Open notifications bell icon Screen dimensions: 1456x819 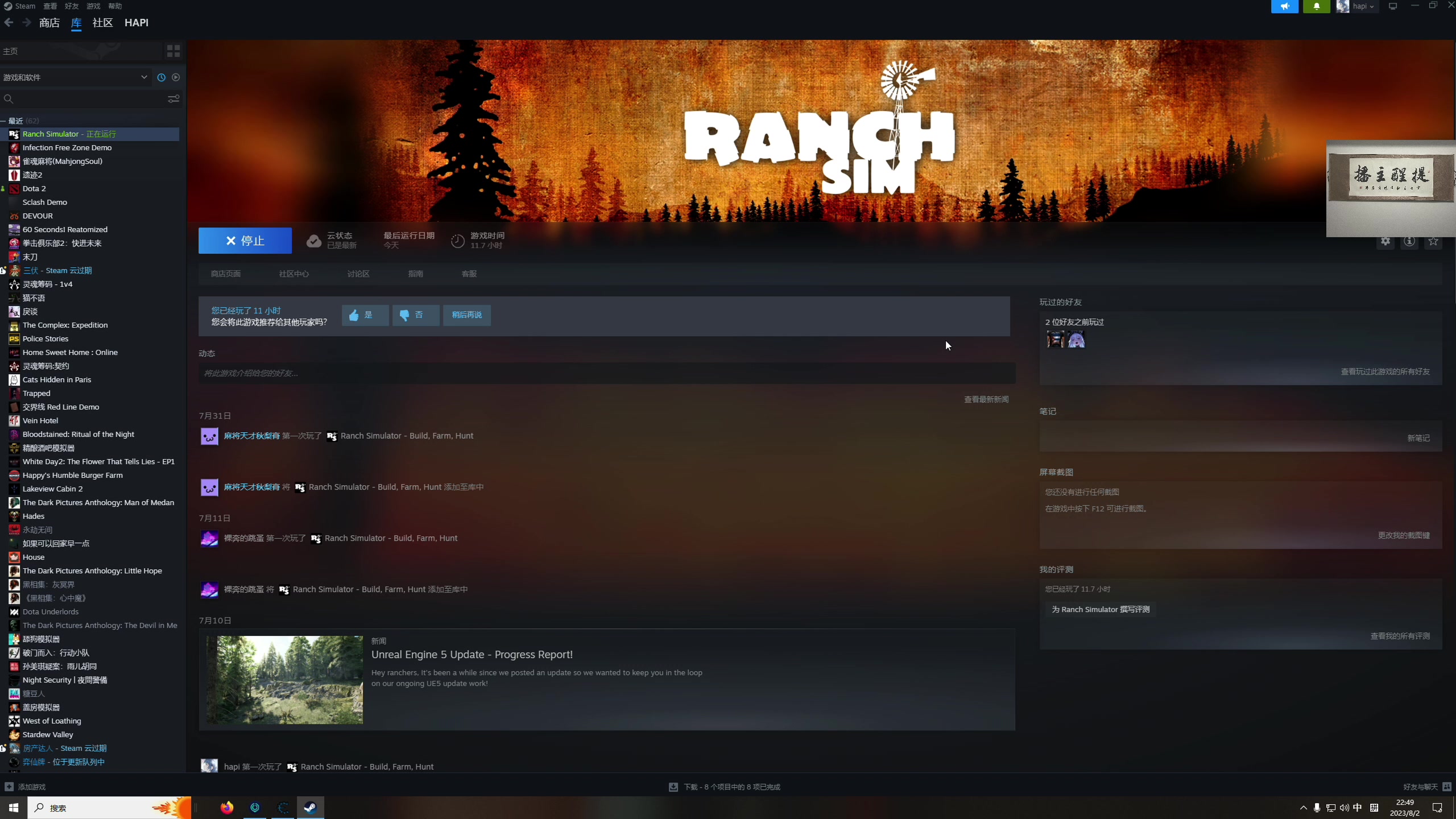(x=1316, y=6)
